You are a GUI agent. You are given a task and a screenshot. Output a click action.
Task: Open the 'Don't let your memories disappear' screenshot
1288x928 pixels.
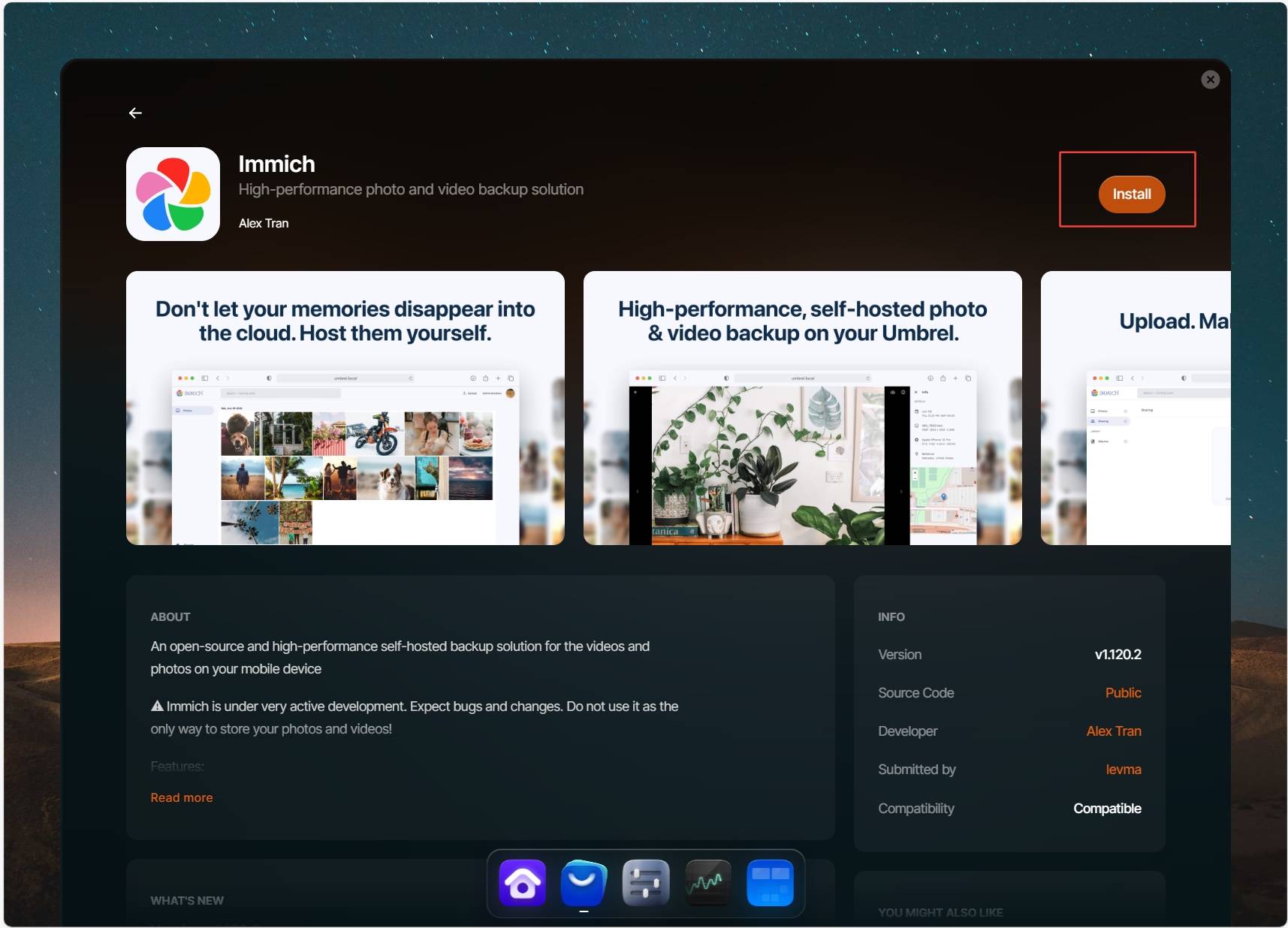[x=345, y=408]
